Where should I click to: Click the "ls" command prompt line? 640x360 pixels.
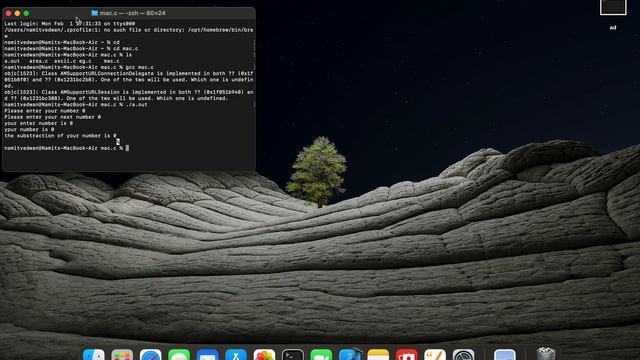pos(68,55)
